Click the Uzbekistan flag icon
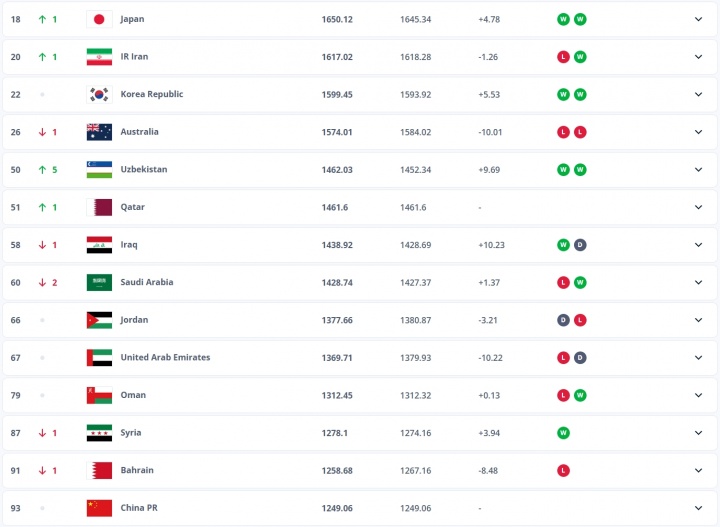Viewport: 720px width, 527px height. (99, 170)
